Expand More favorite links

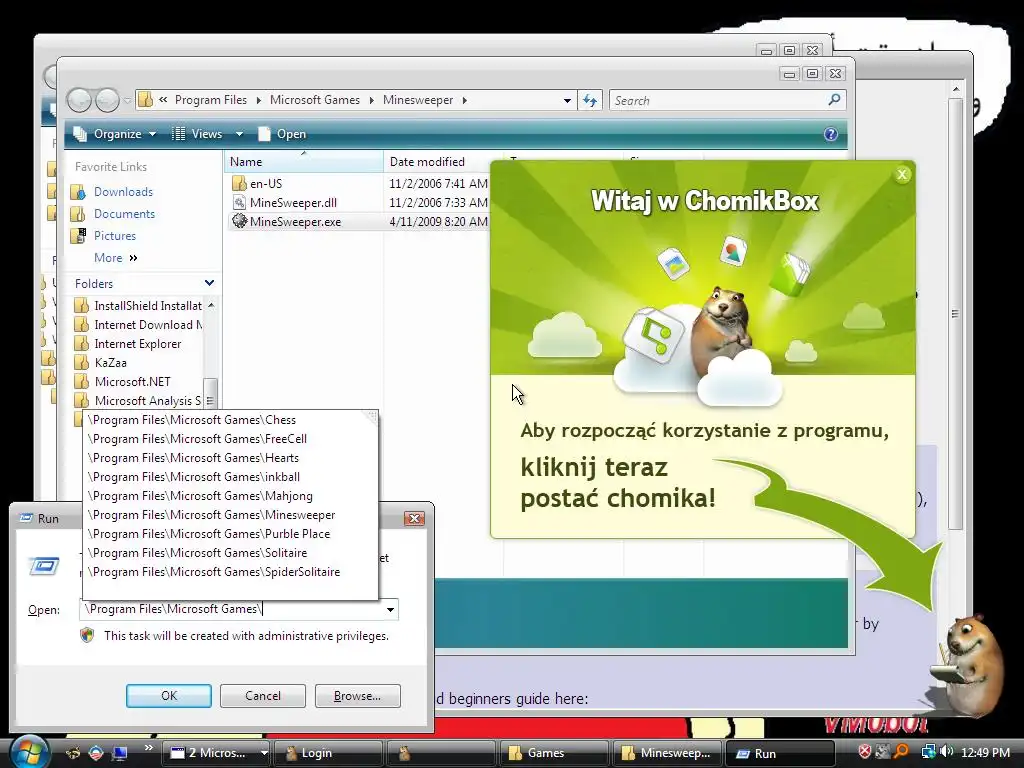point(116,258)
